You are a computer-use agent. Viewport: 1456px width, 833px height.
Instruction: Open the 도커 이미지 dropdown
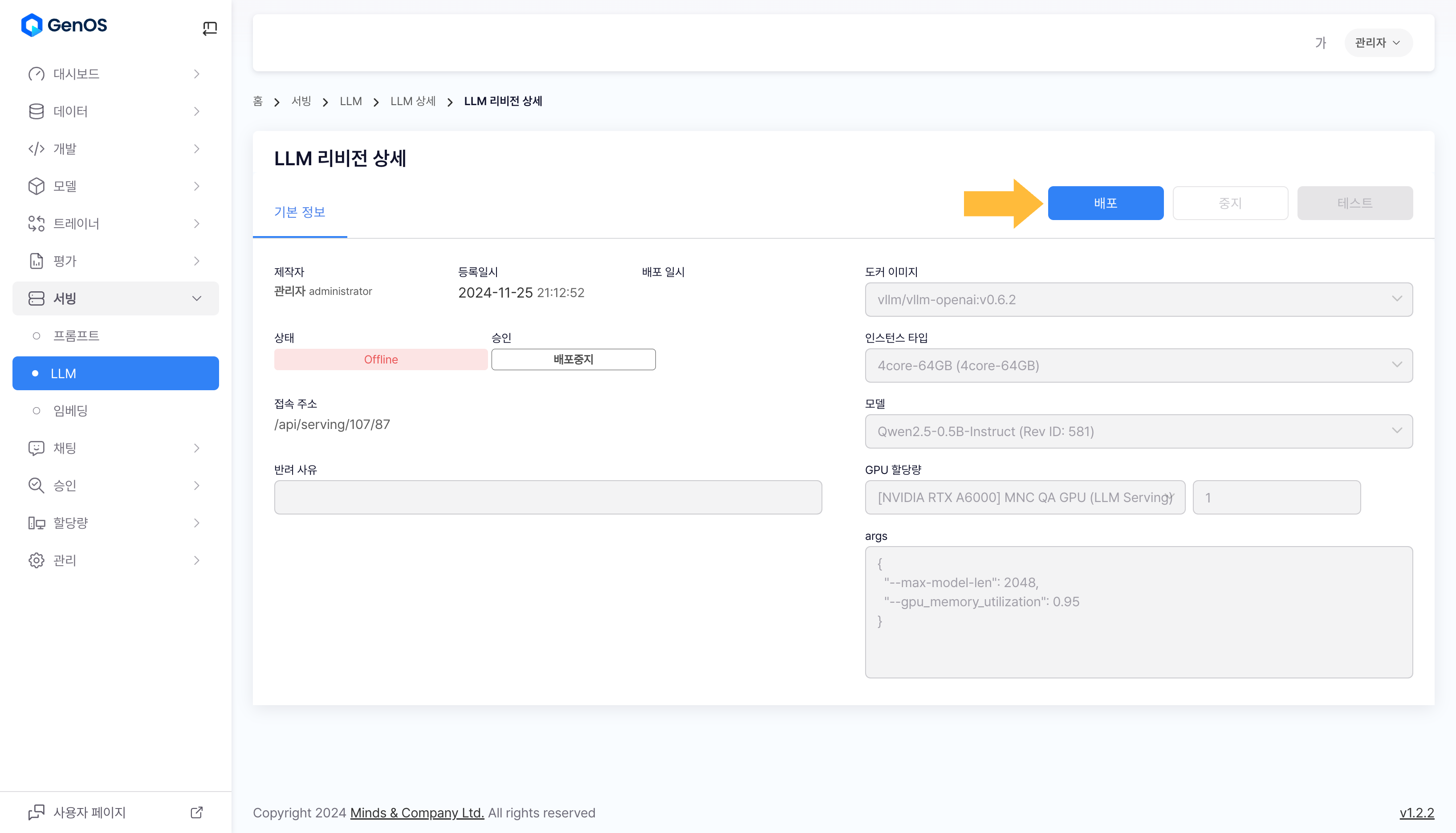(x=1138, y=299)
